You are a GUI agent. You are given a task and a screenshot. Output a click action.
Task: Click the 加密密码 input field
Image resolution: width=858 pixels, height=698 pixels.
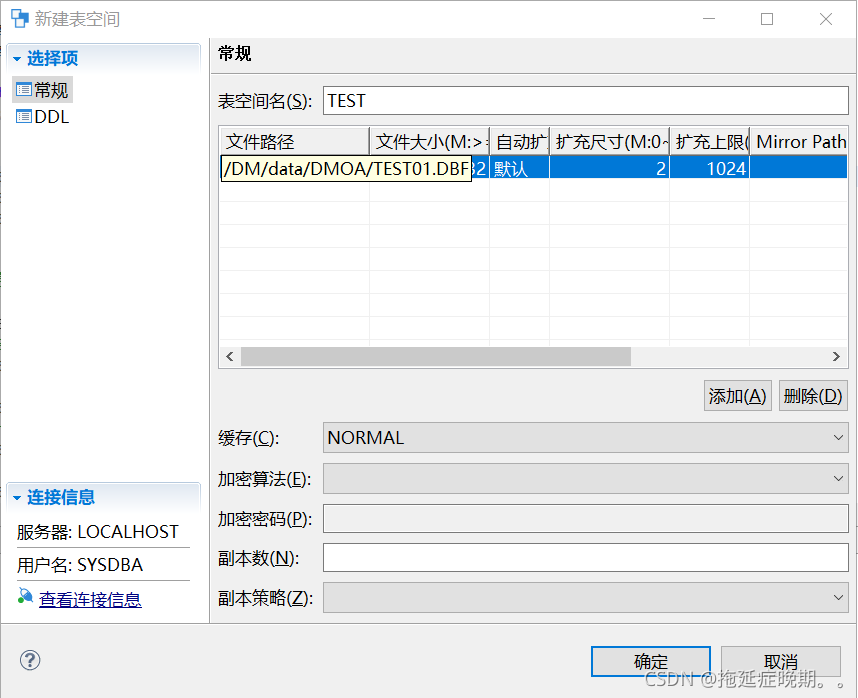(x=585, y=519)
